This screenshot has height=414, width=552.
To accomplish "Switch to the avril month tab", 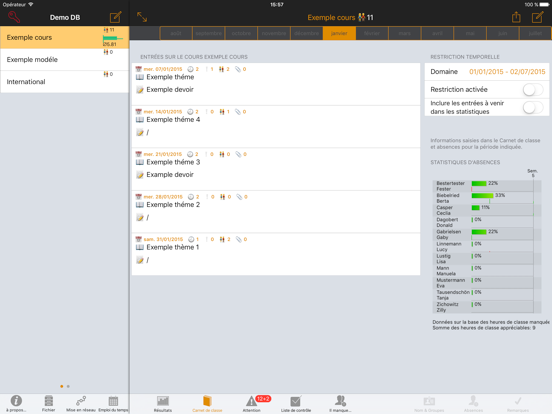I will [x=437, y=33].
